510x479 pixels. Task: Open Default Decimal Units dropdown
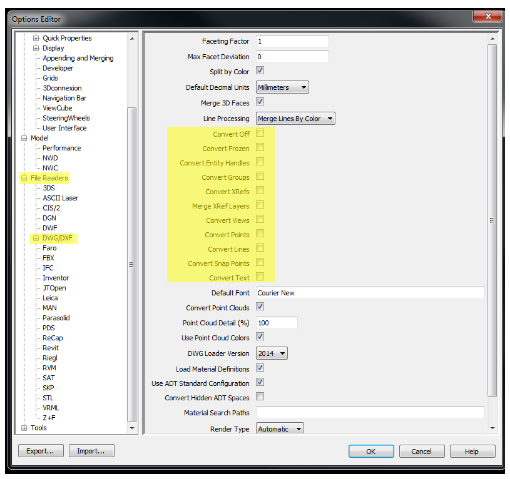282,87
